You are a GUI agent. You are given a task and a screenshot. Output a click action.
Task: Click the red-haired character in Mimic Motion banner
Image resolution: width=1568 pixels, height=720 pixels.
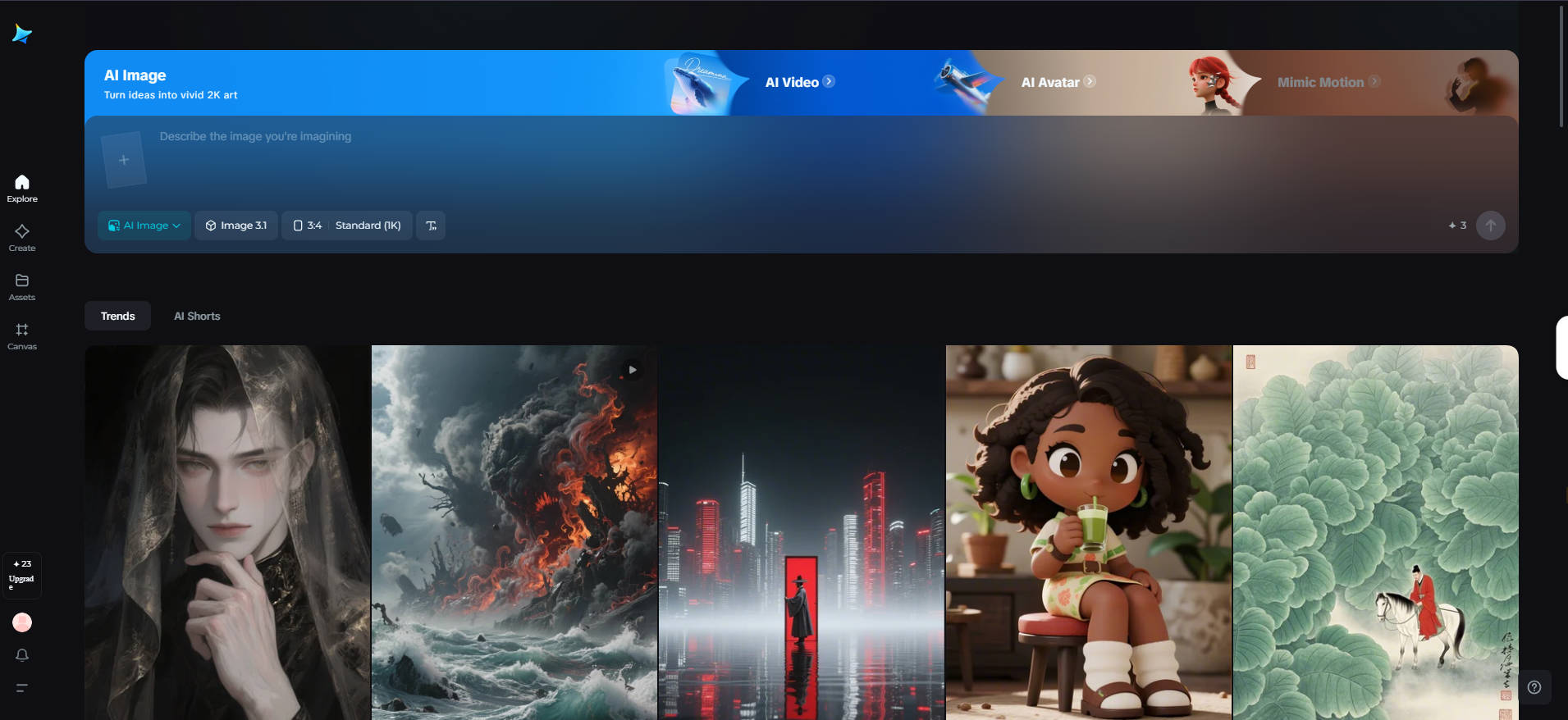(1214, 84)
